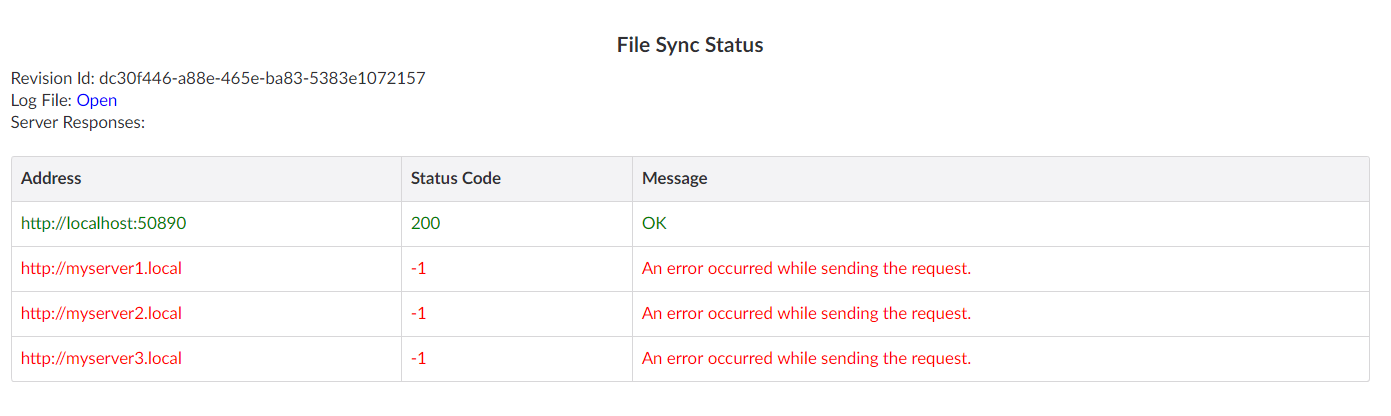The height and width of the screenshot is (416, 1391).
Task: Click the Status Code column header
Action: tap(456, 178)
